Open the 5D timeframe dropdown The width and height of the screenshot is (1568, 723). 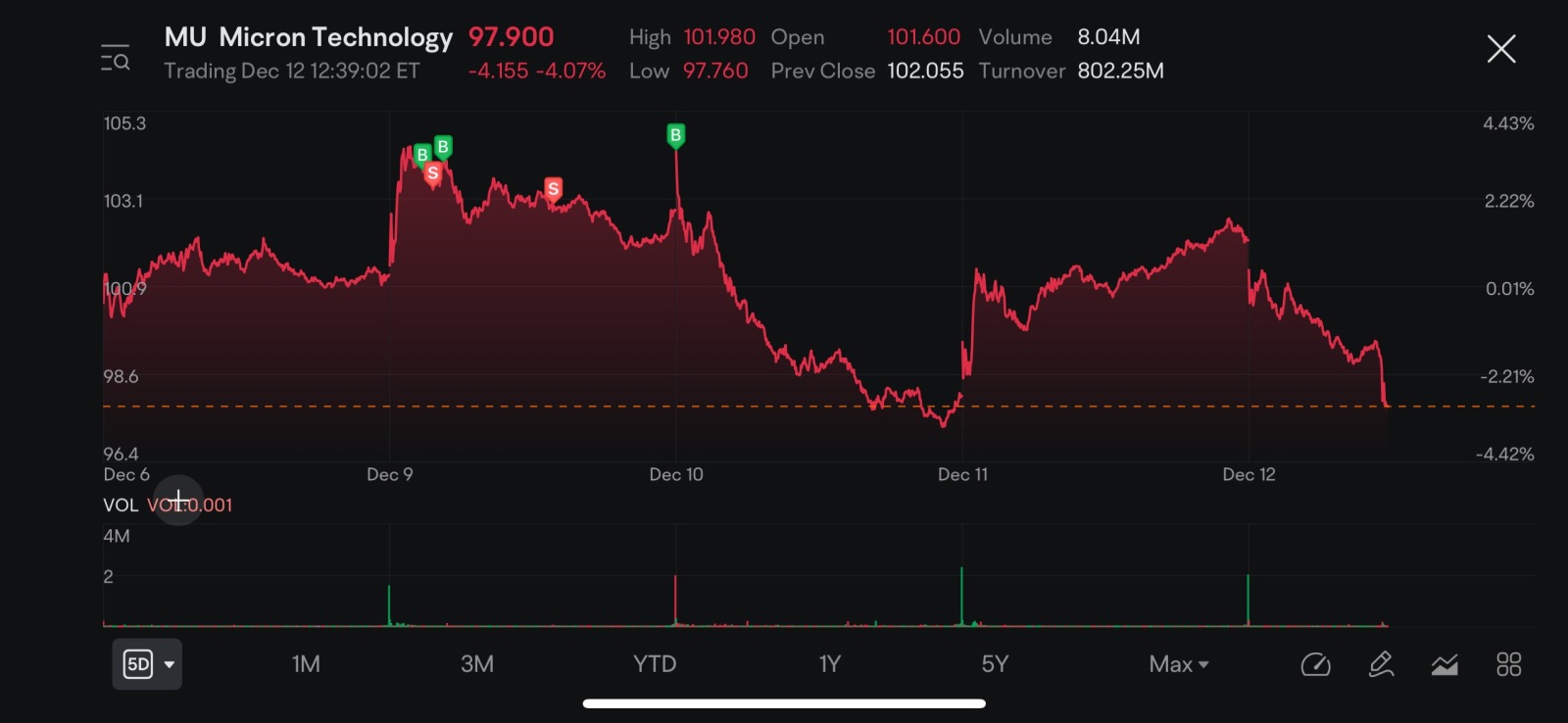coord(147,664)
